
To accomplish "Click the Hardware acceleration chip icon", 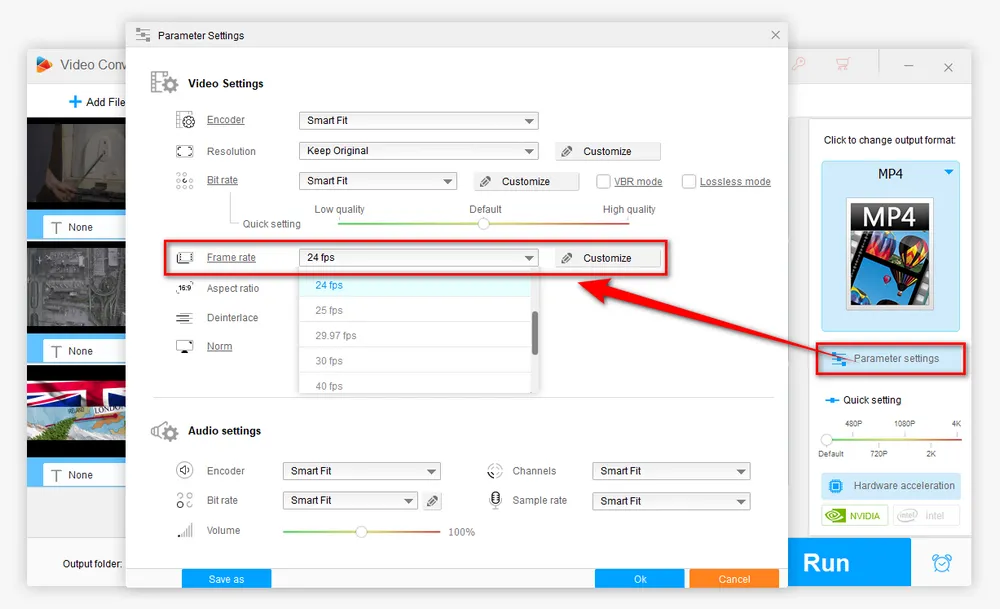I will click(x=836, y=486).
